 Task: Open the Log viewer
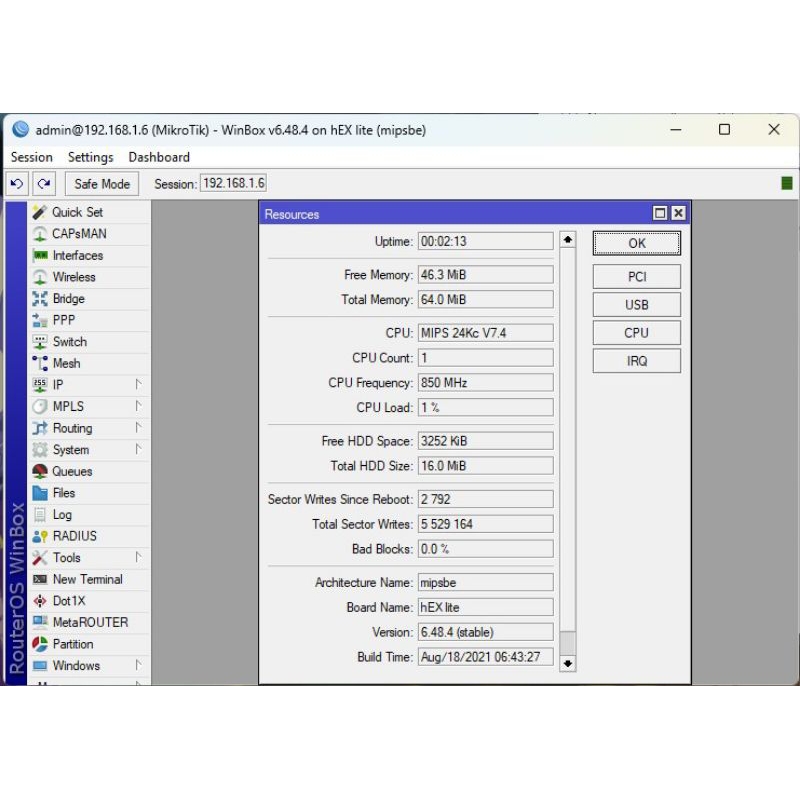click(x=61, y=515)
